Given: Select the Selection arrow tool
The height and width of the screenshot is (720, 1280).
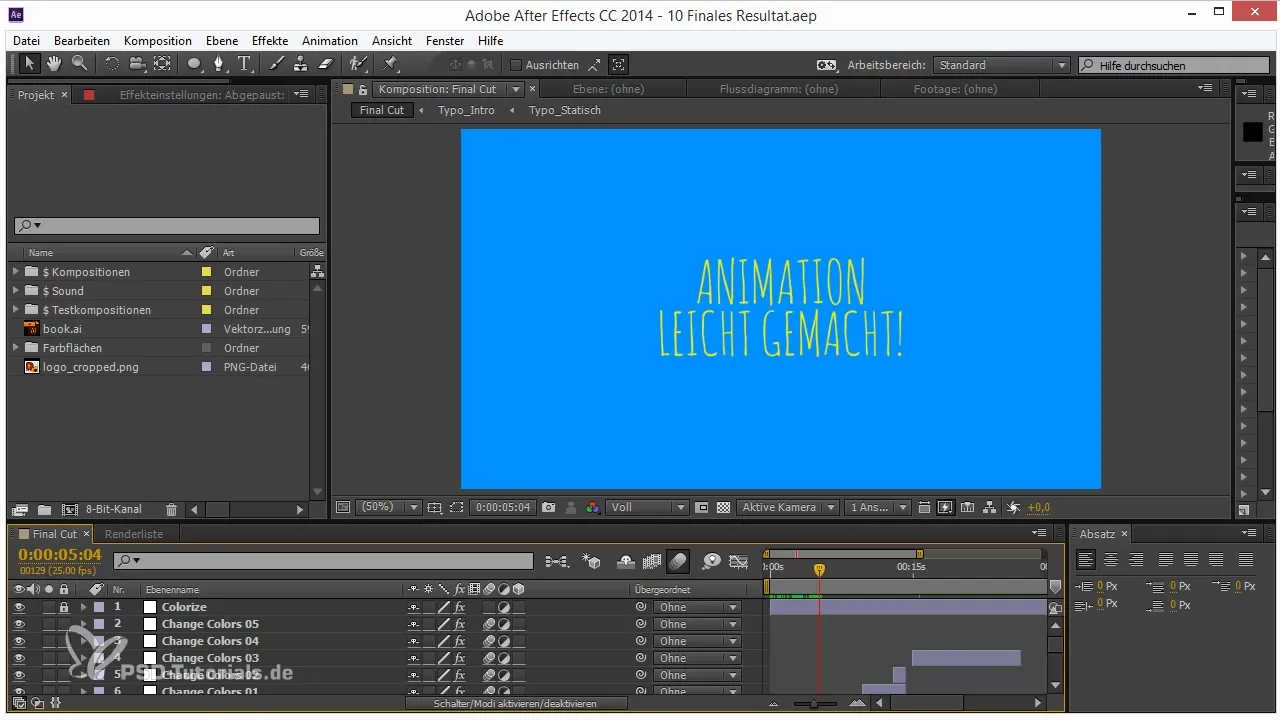Looking at the screenshot, I should click(x=30, y=64).
